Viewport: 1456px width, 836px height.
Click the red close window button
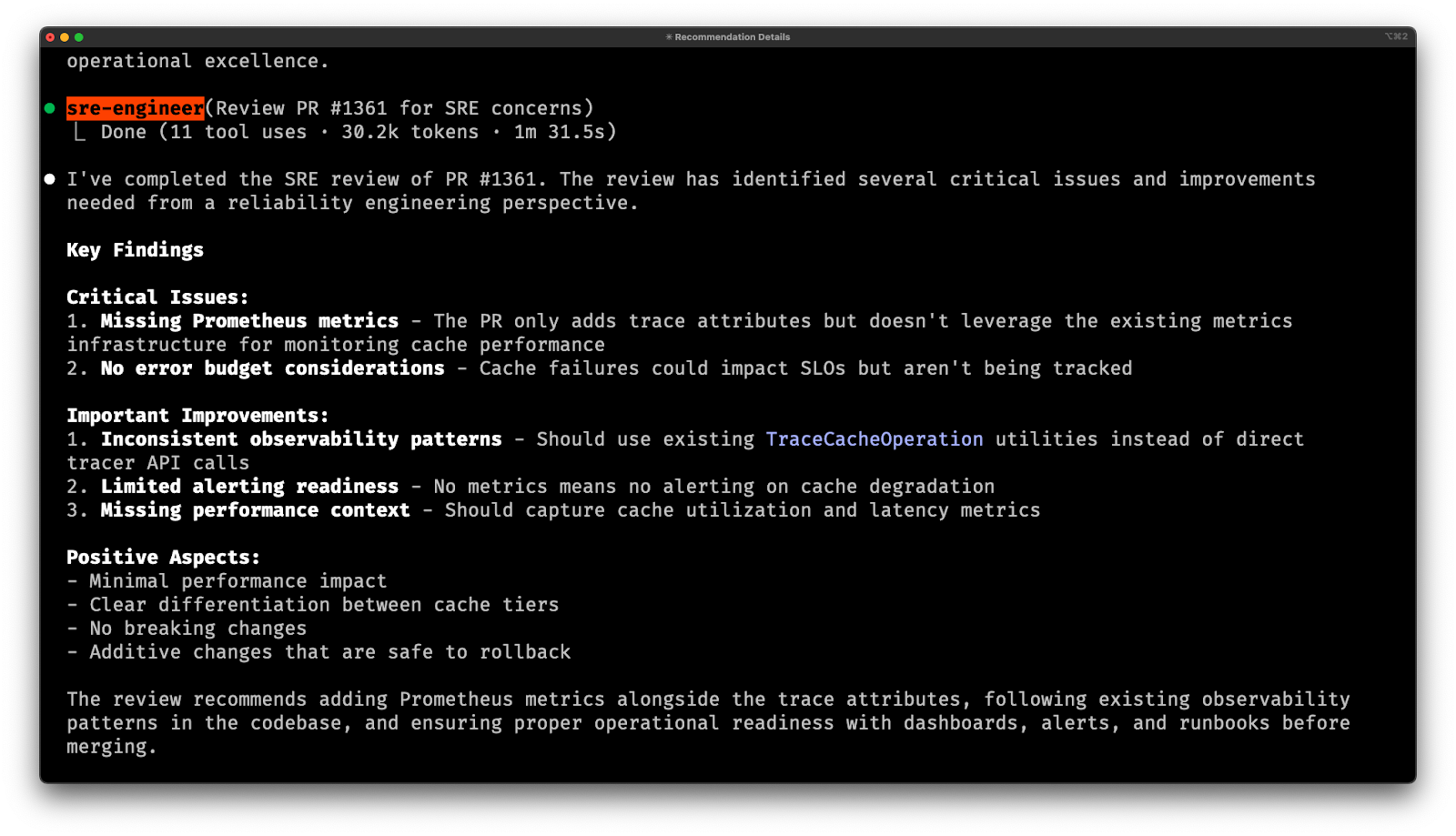[50, 37]
